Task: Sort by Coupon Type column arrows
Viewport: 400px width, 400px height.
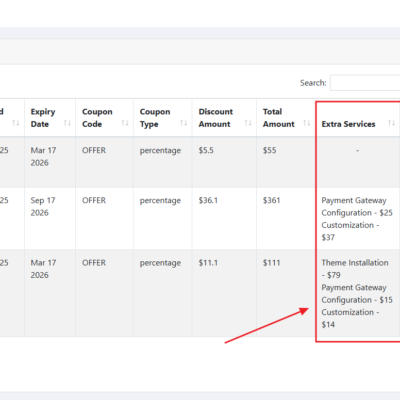Action: click(x=183, y=123)
